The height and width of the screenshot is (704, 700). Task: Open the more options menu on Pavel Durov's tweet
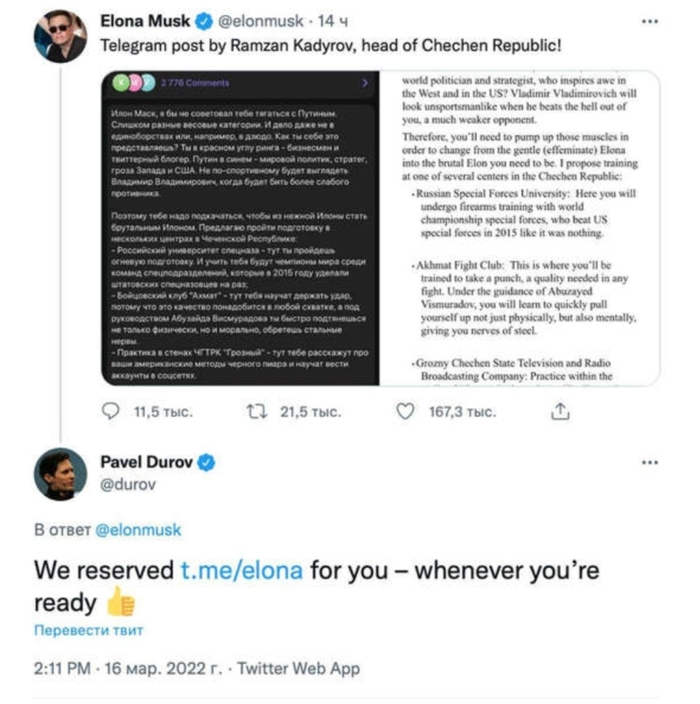point(651,463)
